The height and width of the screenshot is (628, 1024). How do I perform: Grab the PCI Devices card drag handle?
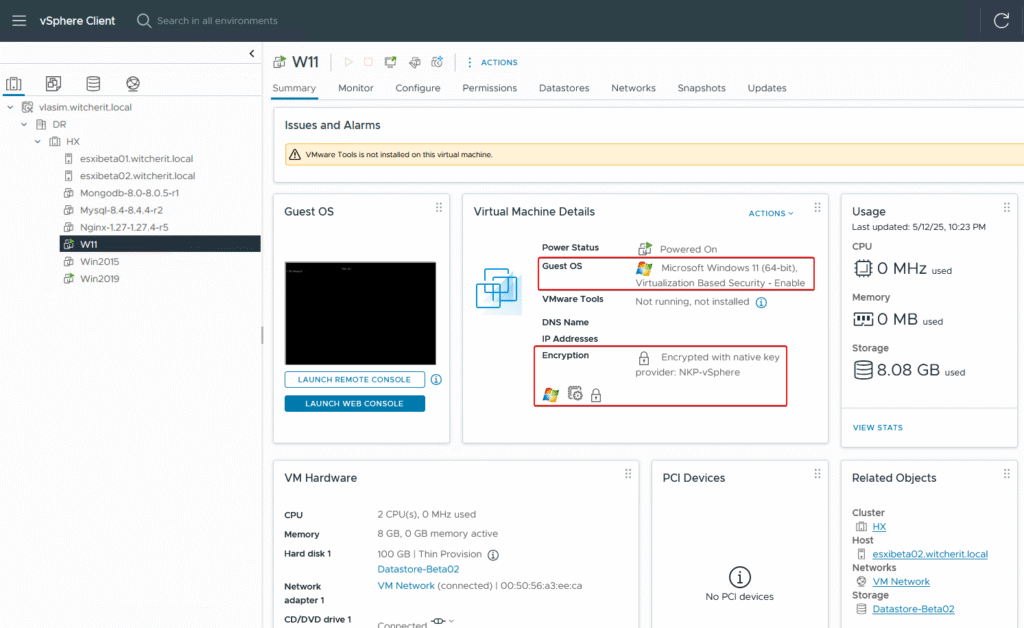click(x=818, y=474)
